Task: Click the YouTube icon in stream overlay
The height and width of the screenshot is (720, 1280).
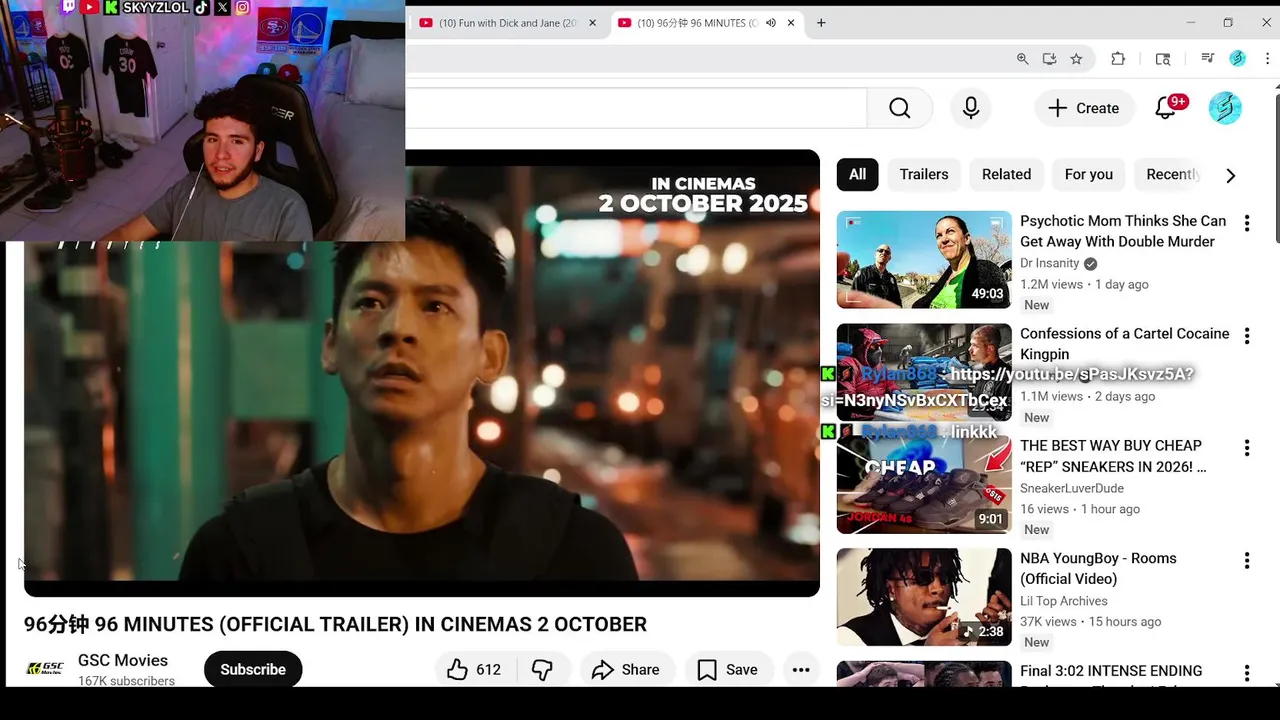Action: tap(90, 7)
